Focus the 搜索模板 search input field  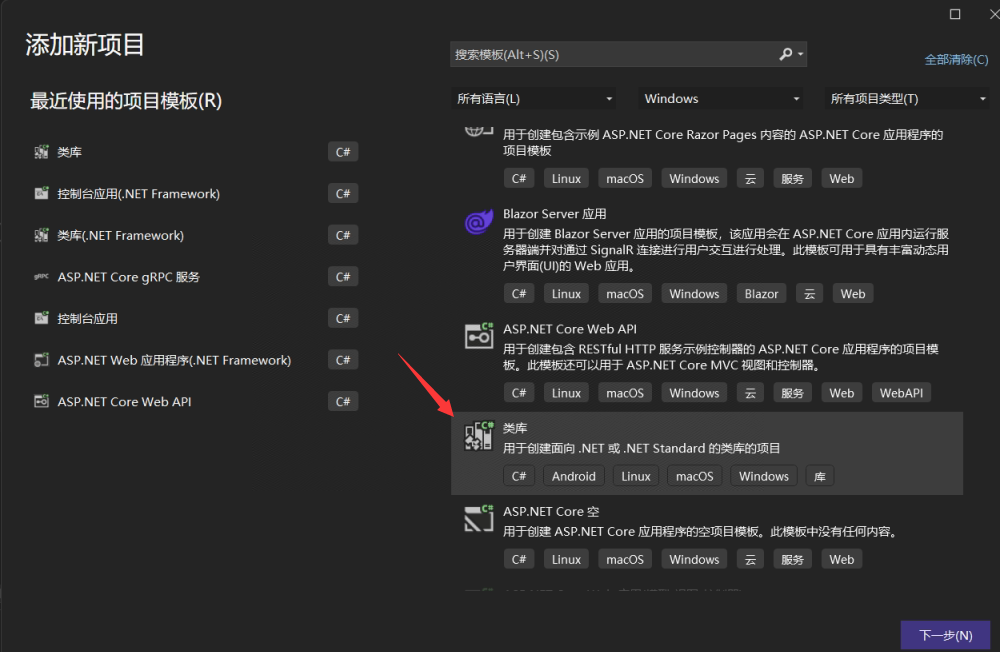pyautogui.click(x=628, y=54)
